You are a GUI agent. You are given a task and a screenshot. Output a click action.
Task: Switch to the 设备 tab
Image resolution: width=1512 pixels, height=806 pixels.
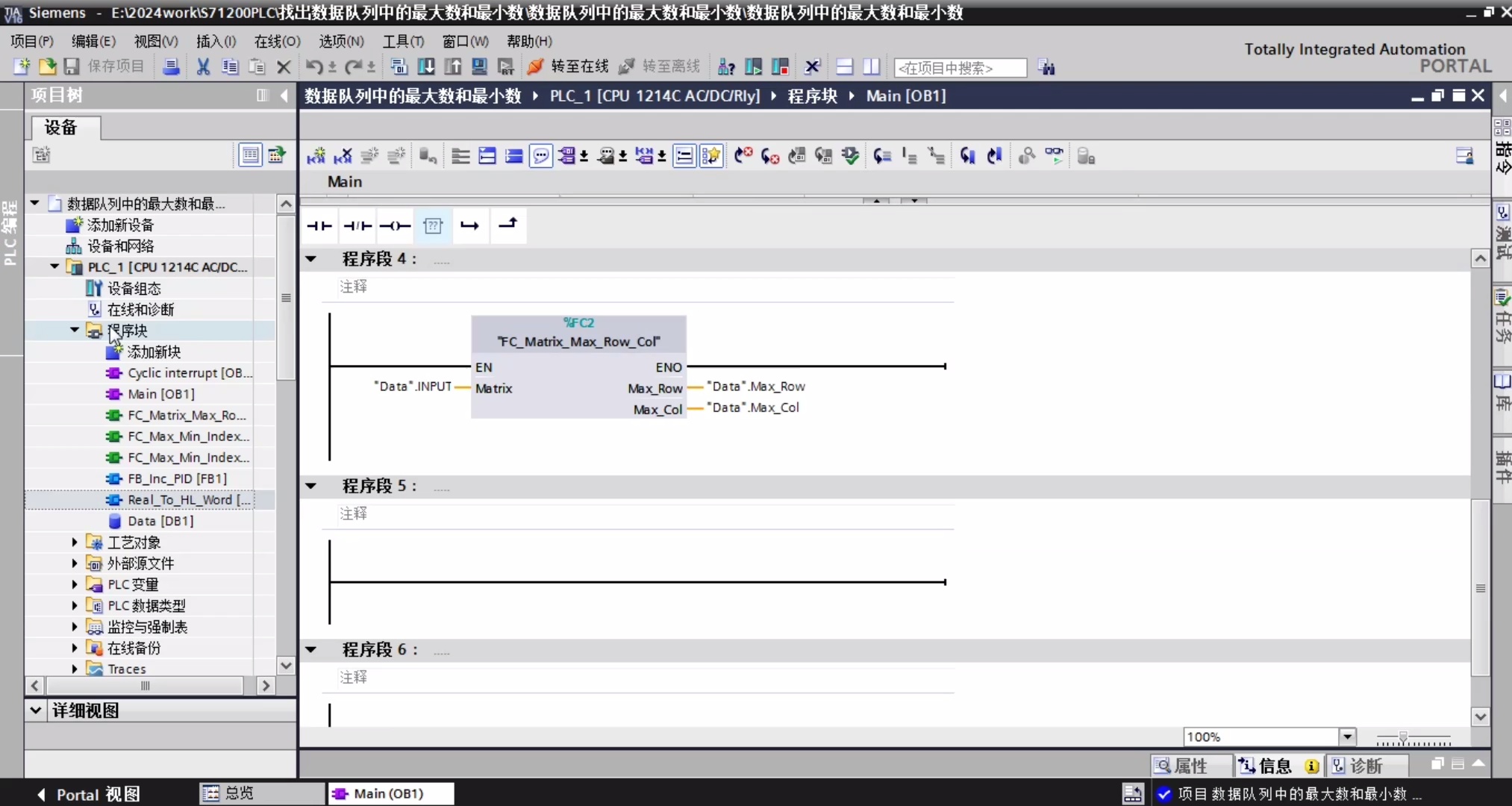(x=61, y=128)
